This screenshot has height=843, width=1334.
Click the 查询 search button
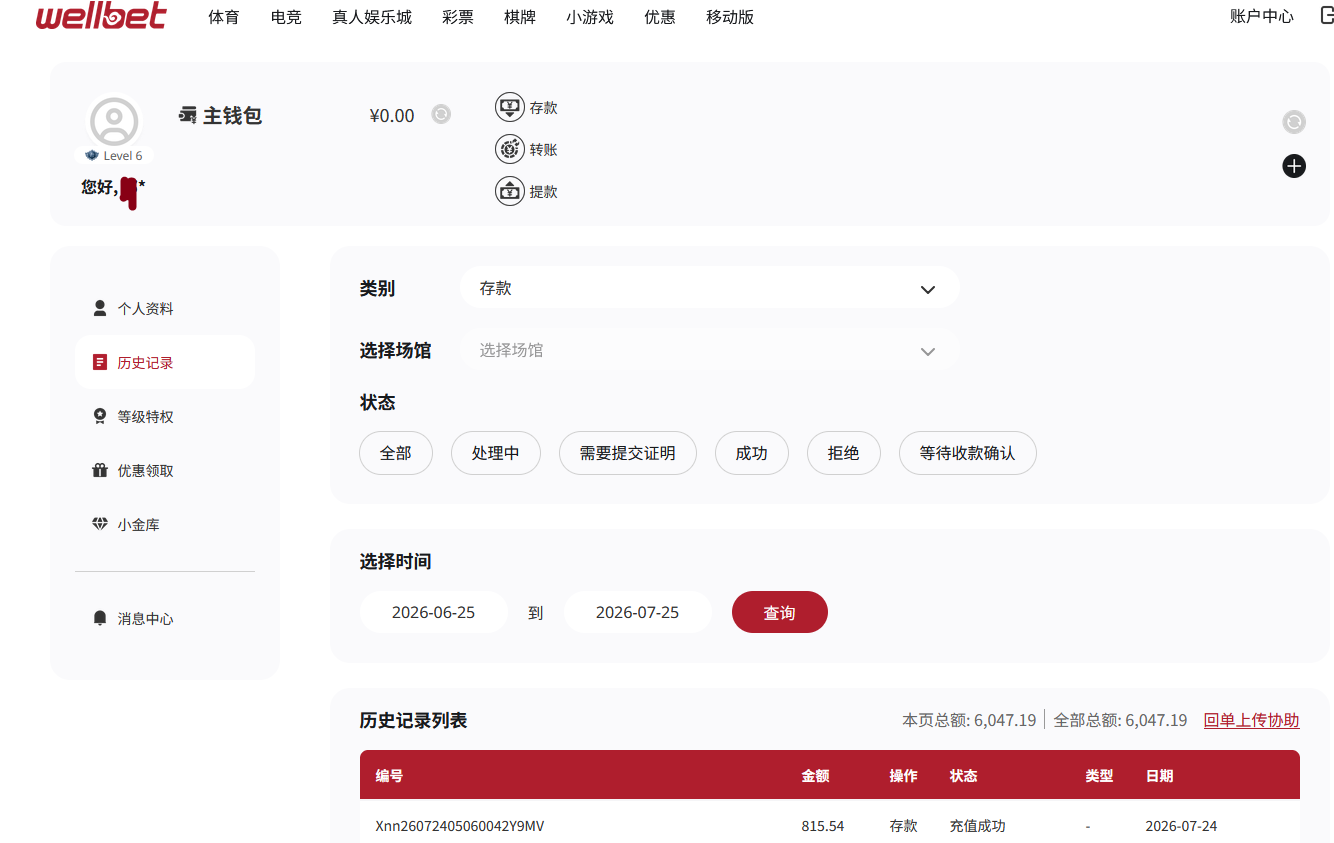coord(780,612)
